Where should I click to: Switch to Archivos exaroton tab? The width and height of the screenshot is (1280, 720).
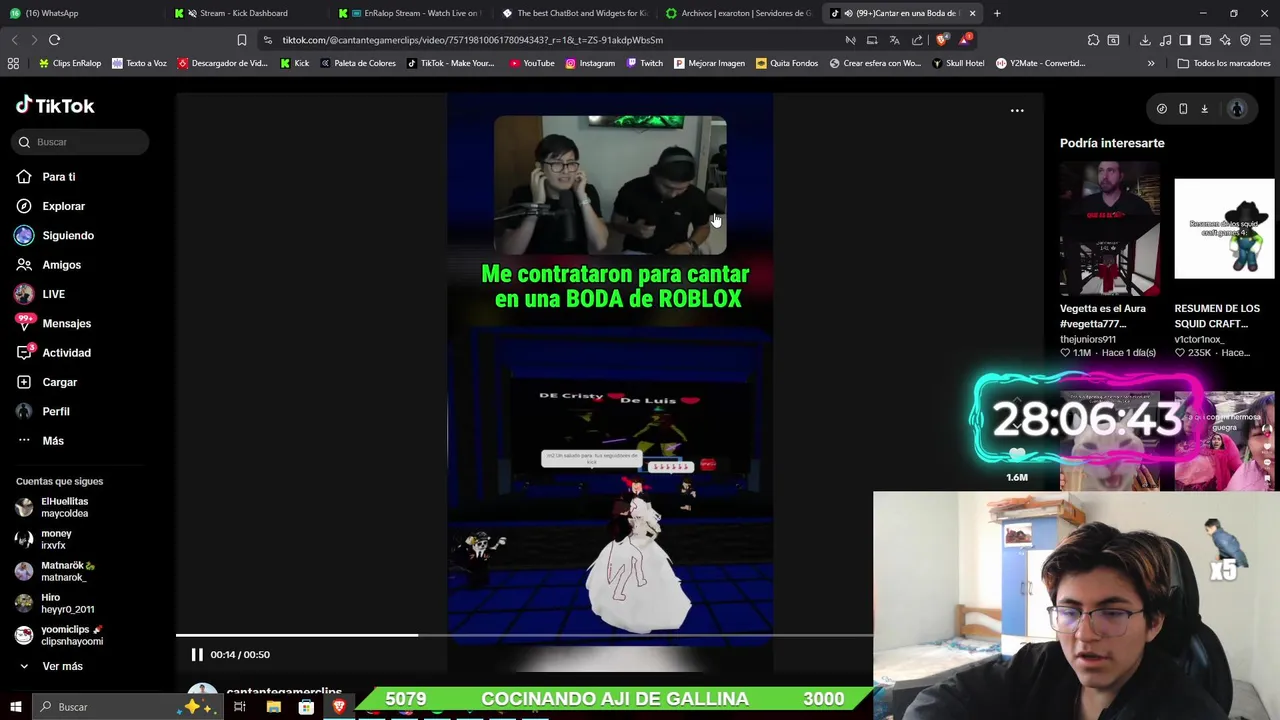click(x=739, y=13)
